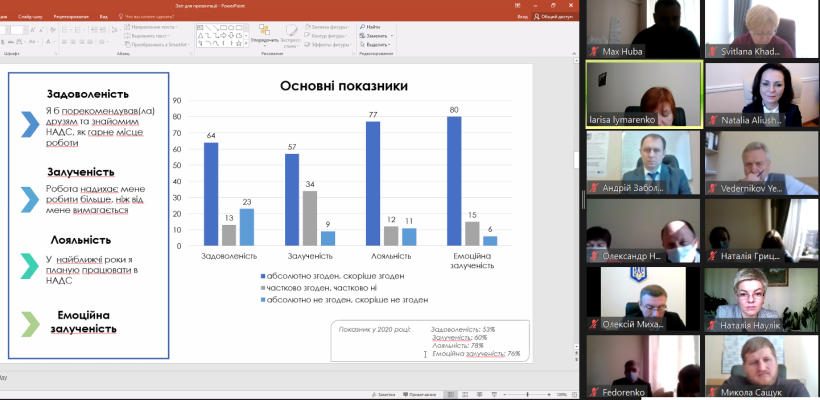Screen dimensions: 820x400
Task: Open the View (Вид) tab
Action: 104,17
